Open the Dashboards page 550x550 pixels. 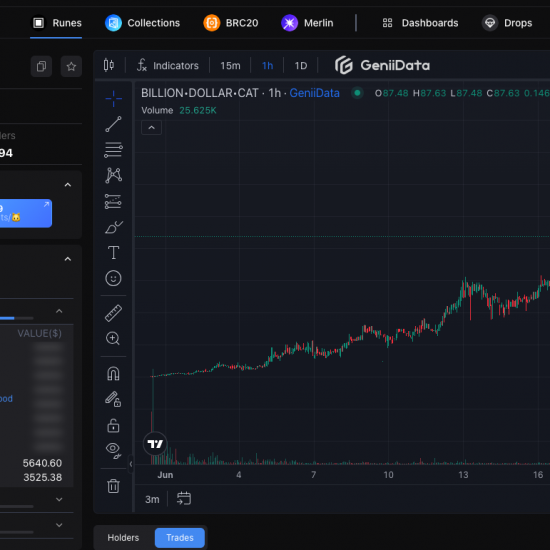(420, 23)
